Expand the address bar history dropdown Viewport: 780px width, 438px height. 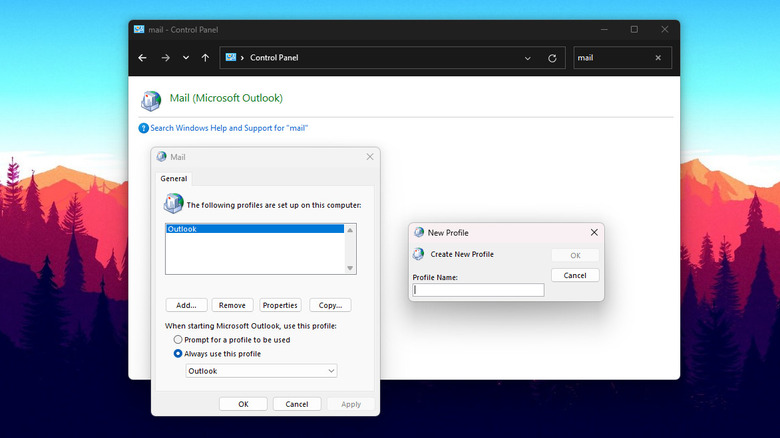coord(527,58)
